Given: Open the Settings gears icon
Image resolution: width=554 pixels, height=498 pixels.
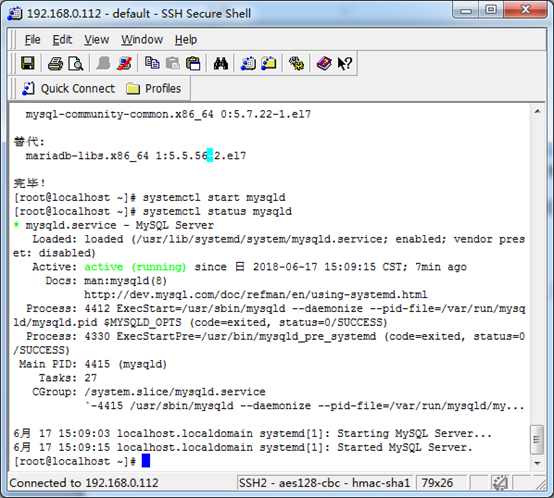Looking at the screenshot, I should 296,64.
